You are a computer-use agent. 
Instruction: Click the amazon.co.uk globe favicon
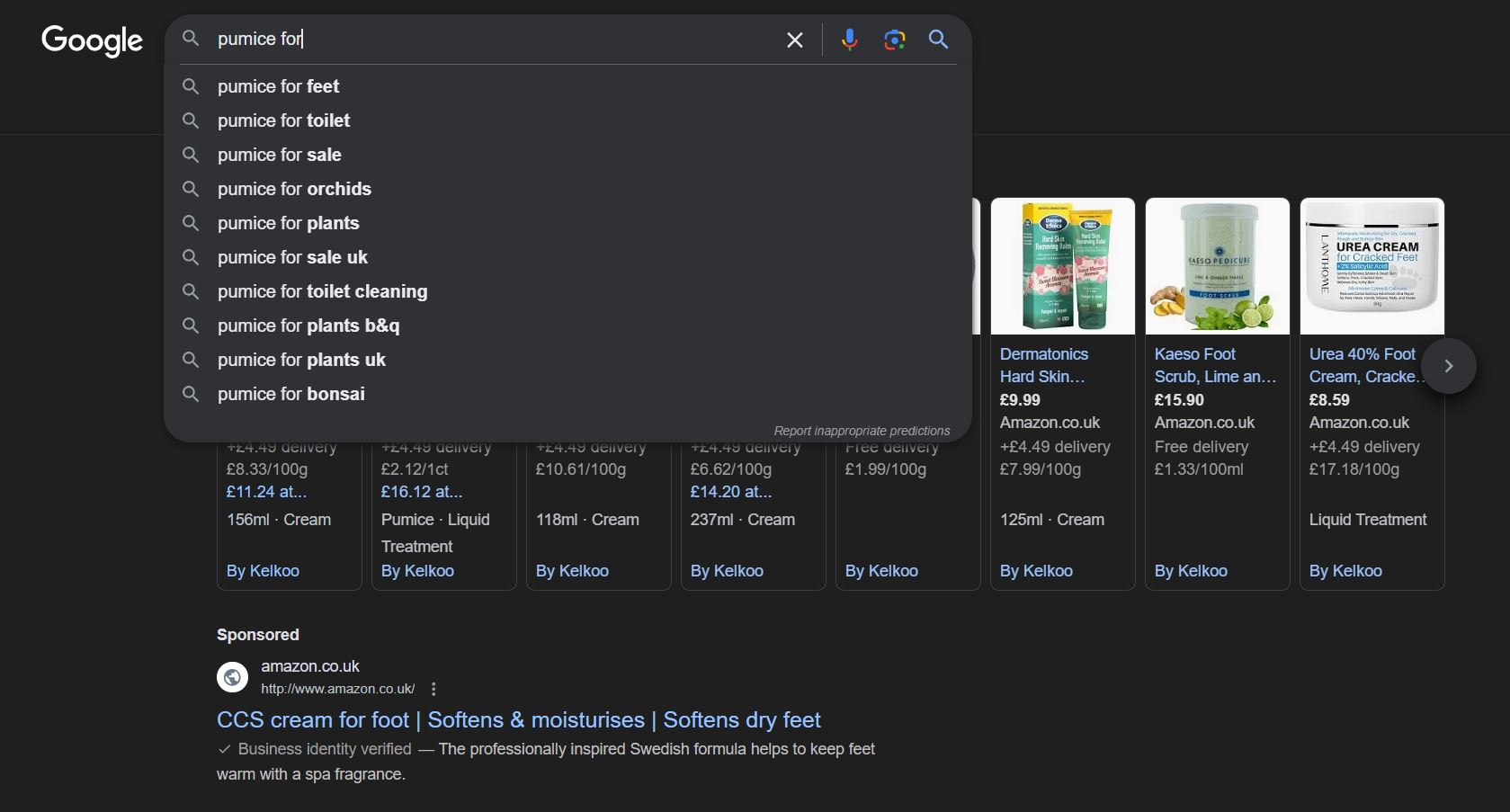pos(232,677)
